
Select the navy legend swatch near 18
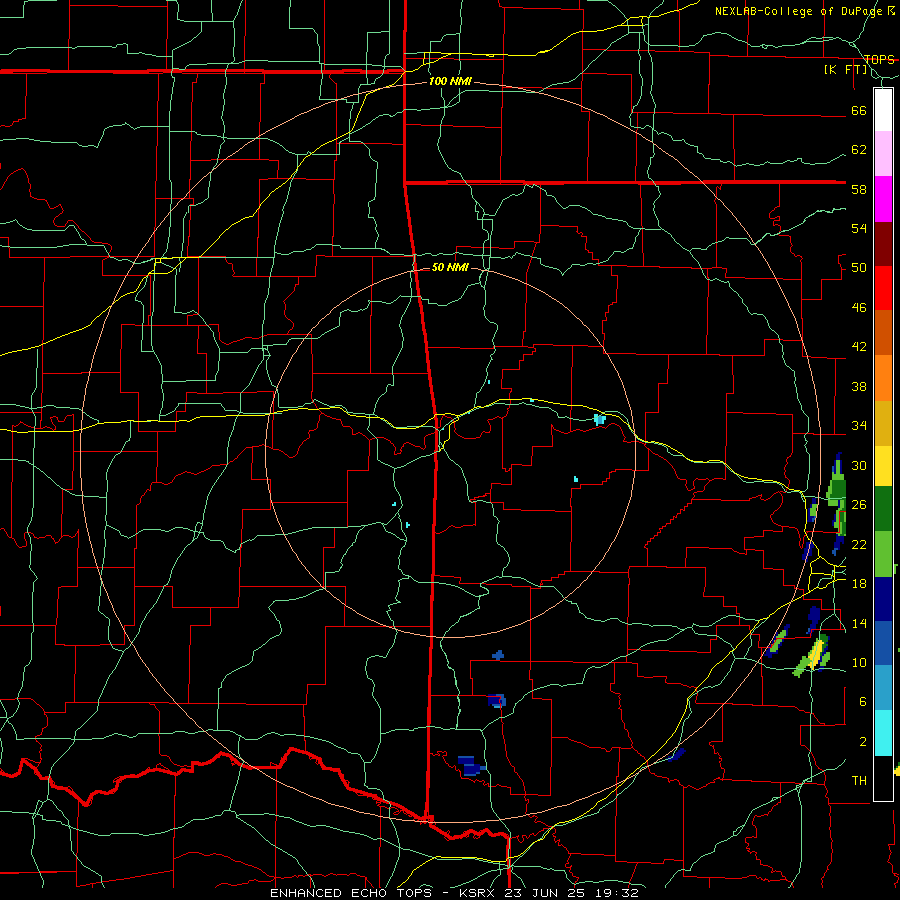tap(883, 599)
